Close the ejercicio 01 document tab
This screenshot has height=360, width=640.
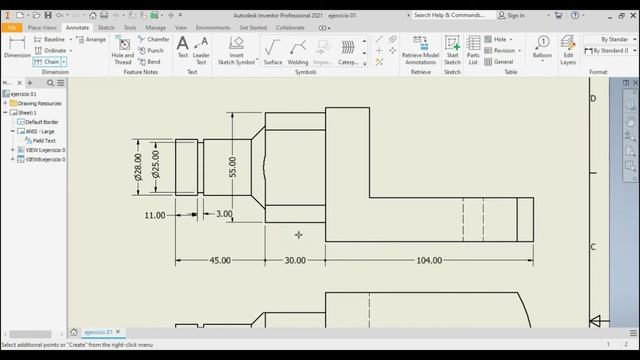(x=118, y=332)
